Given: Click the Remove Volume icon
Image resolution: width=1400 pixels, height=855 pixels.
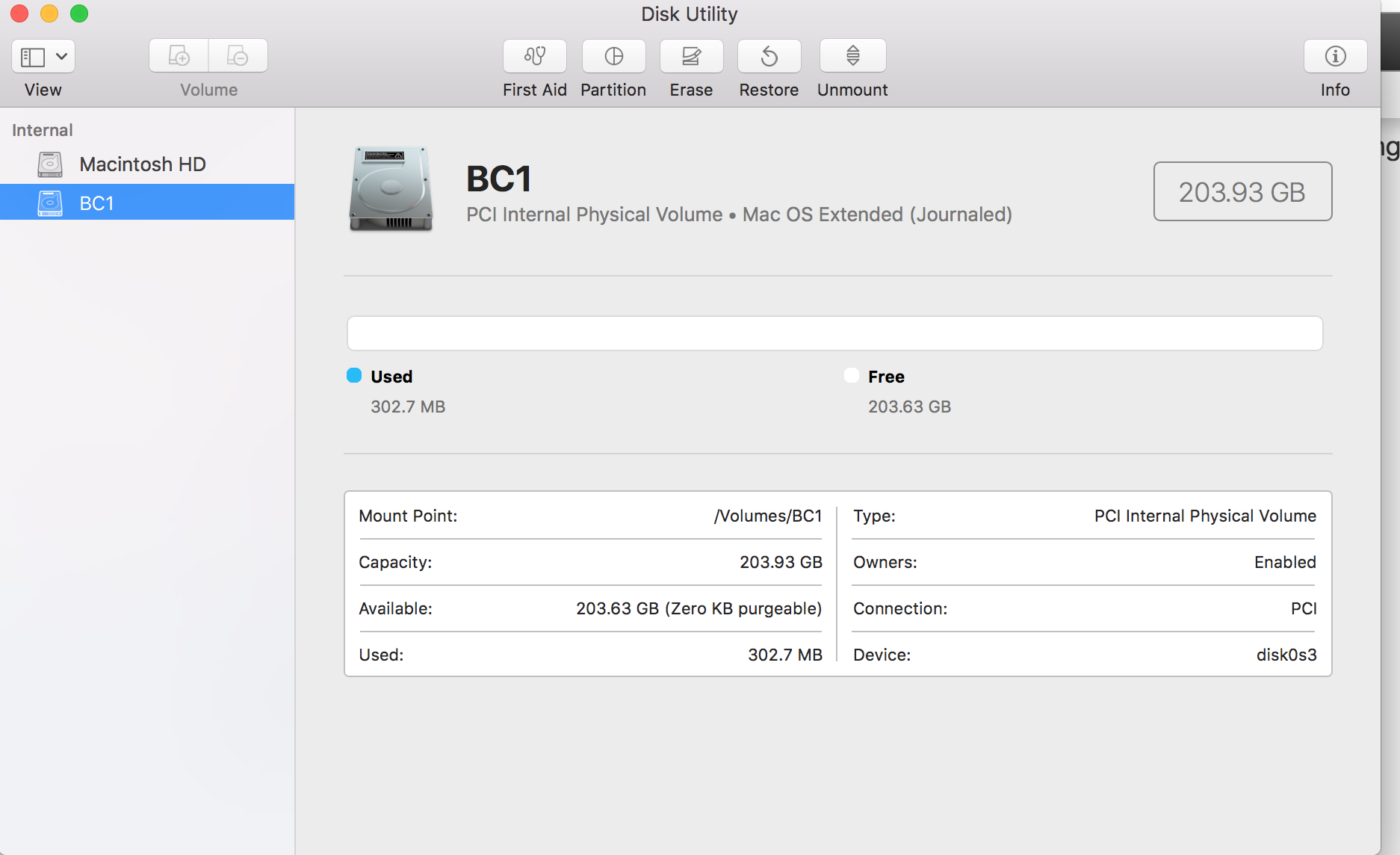Looking at the screenshot, I should (238, 56).
